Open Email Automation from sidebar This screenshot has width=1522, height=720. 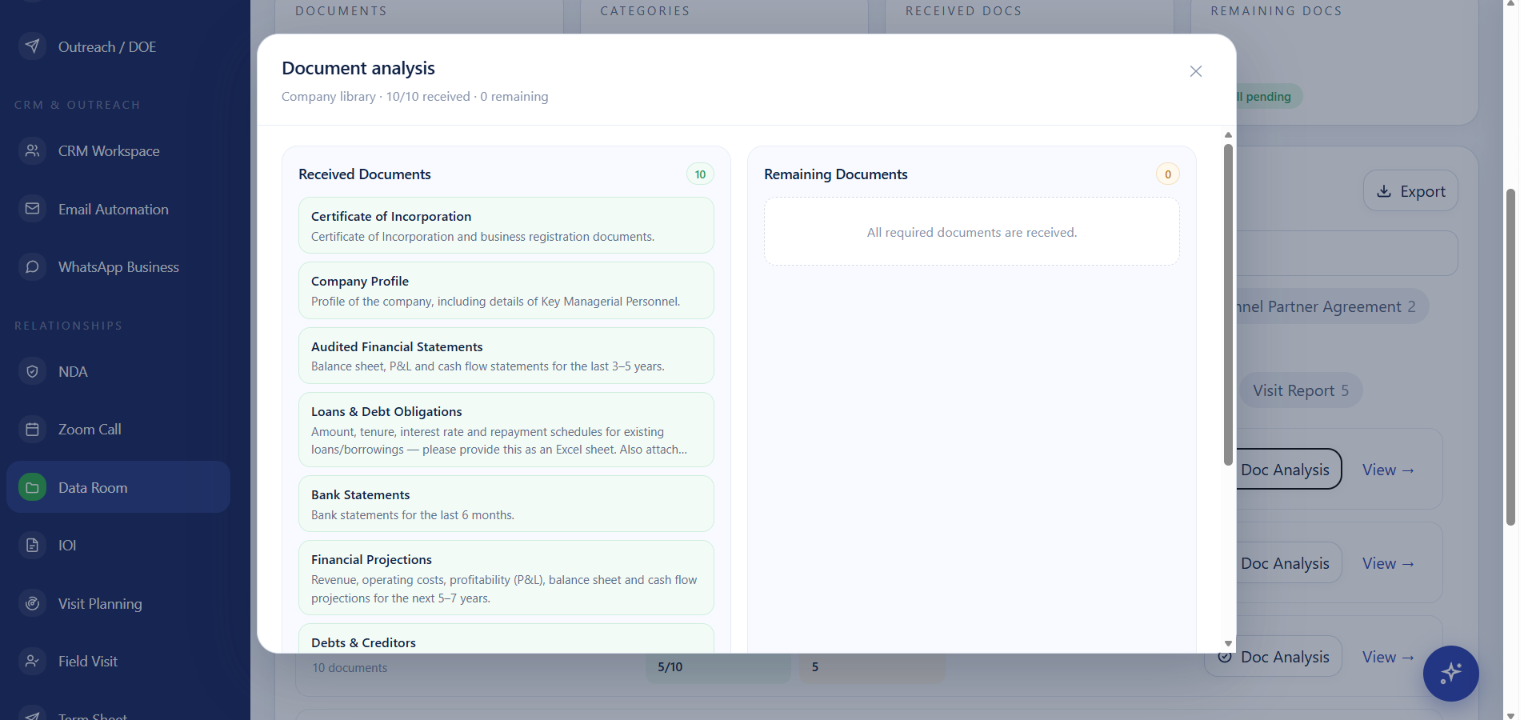pos(118,209)
